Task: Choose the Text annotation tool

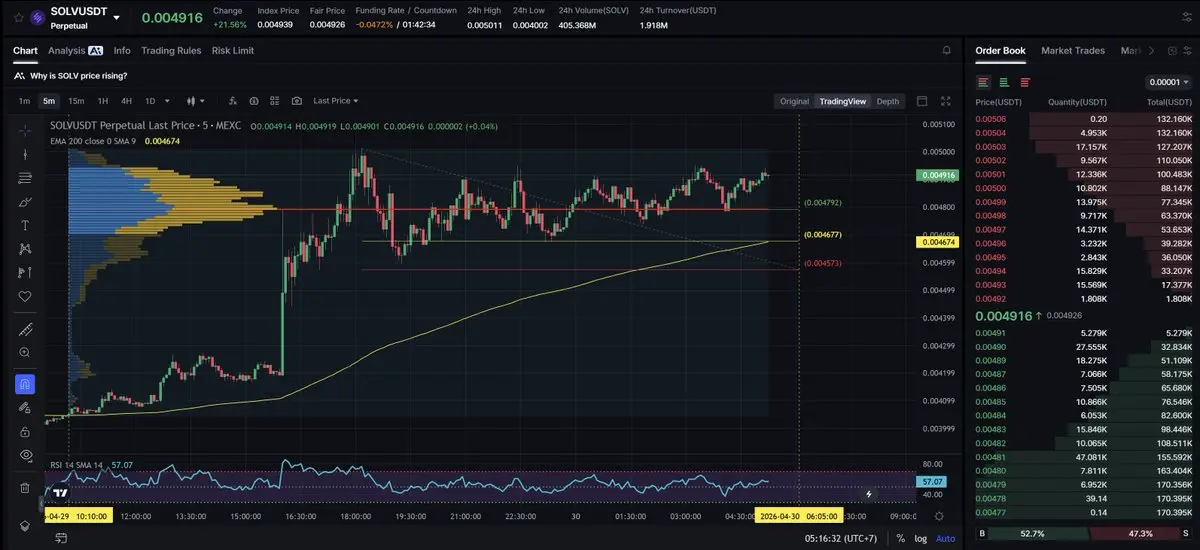Action: [x=25, y=225]
